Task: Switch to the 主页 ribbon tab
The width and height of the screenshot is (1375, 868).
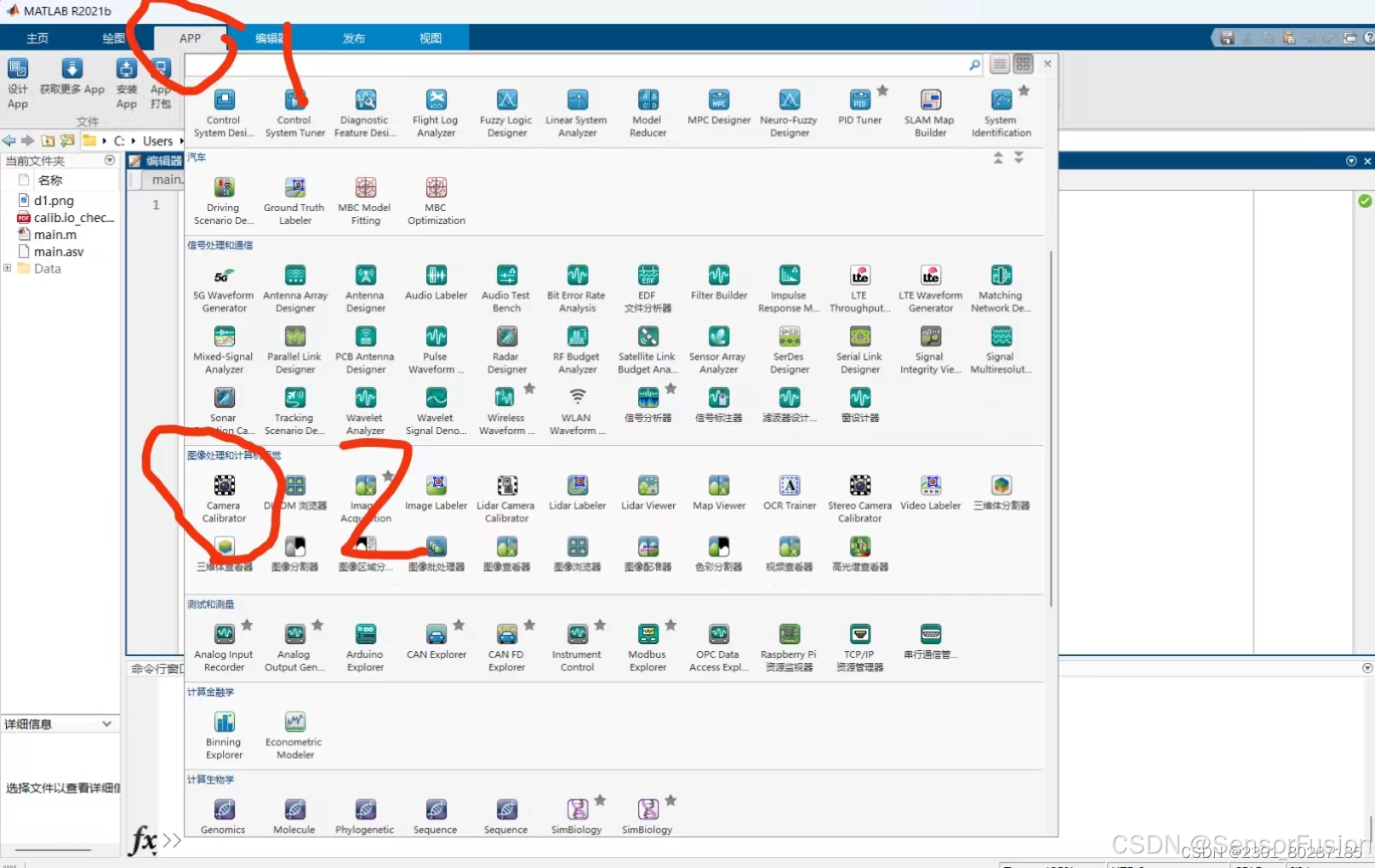Action: [37, 38]
